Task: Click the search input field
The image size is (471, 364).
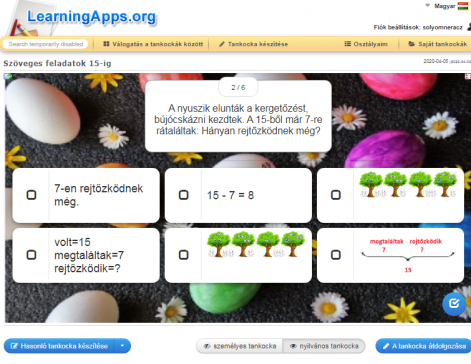Action: (45, 44)
